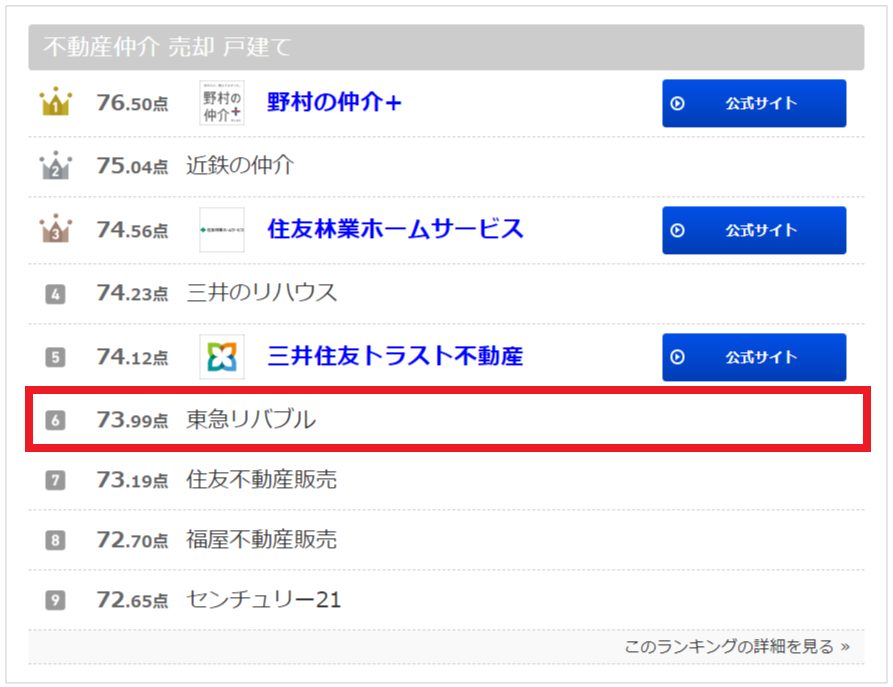
Task: Click the 74.56点 score
Action: tap(132, 230)
